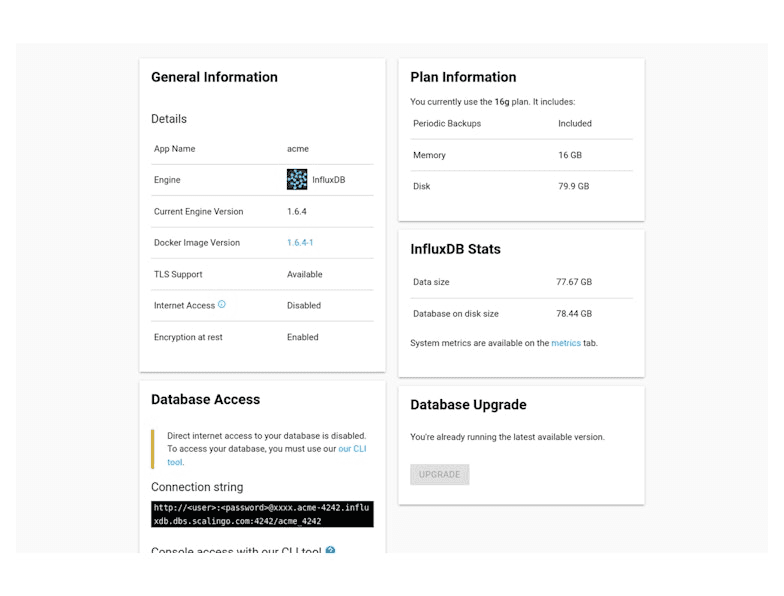Select the Internet Access Disabled value
Screen dimensions: 784x596
pyautogui.click(x=304, y=306)
